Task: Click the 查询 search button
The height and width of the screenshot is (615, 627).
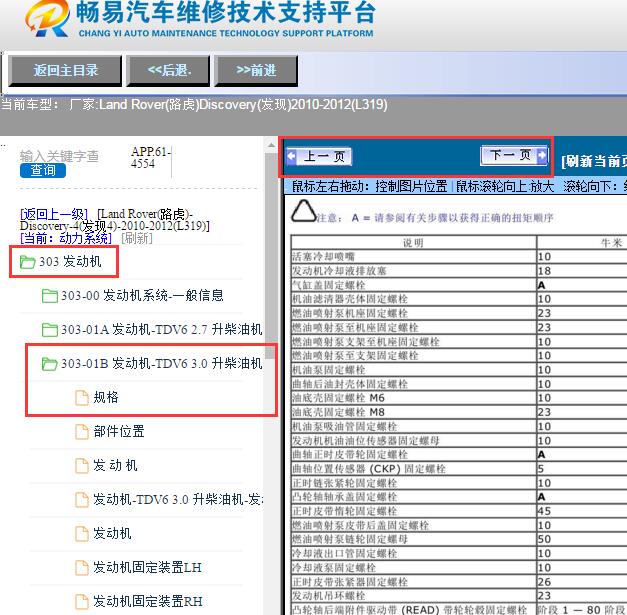Action: 43,170
